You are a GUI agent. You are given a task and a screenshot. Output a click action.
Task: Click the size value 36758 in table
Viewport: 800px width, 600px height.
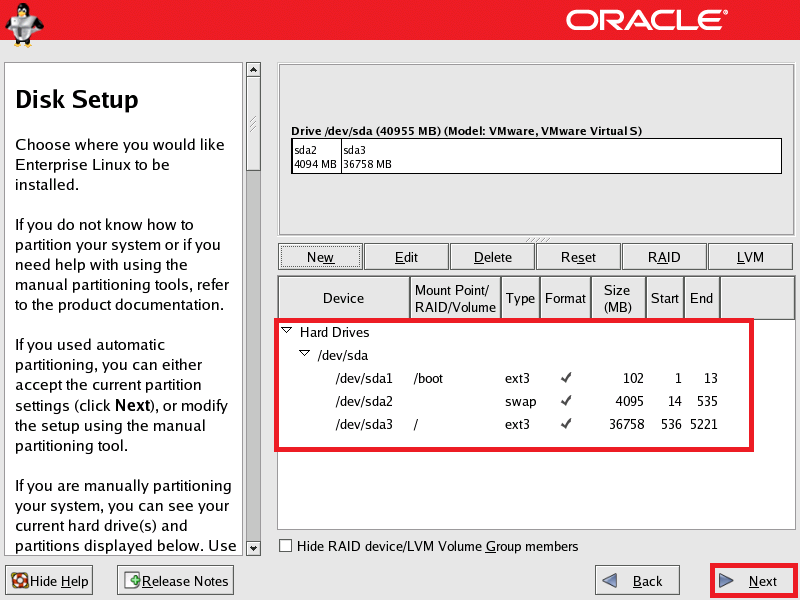(x=626, y=424)
